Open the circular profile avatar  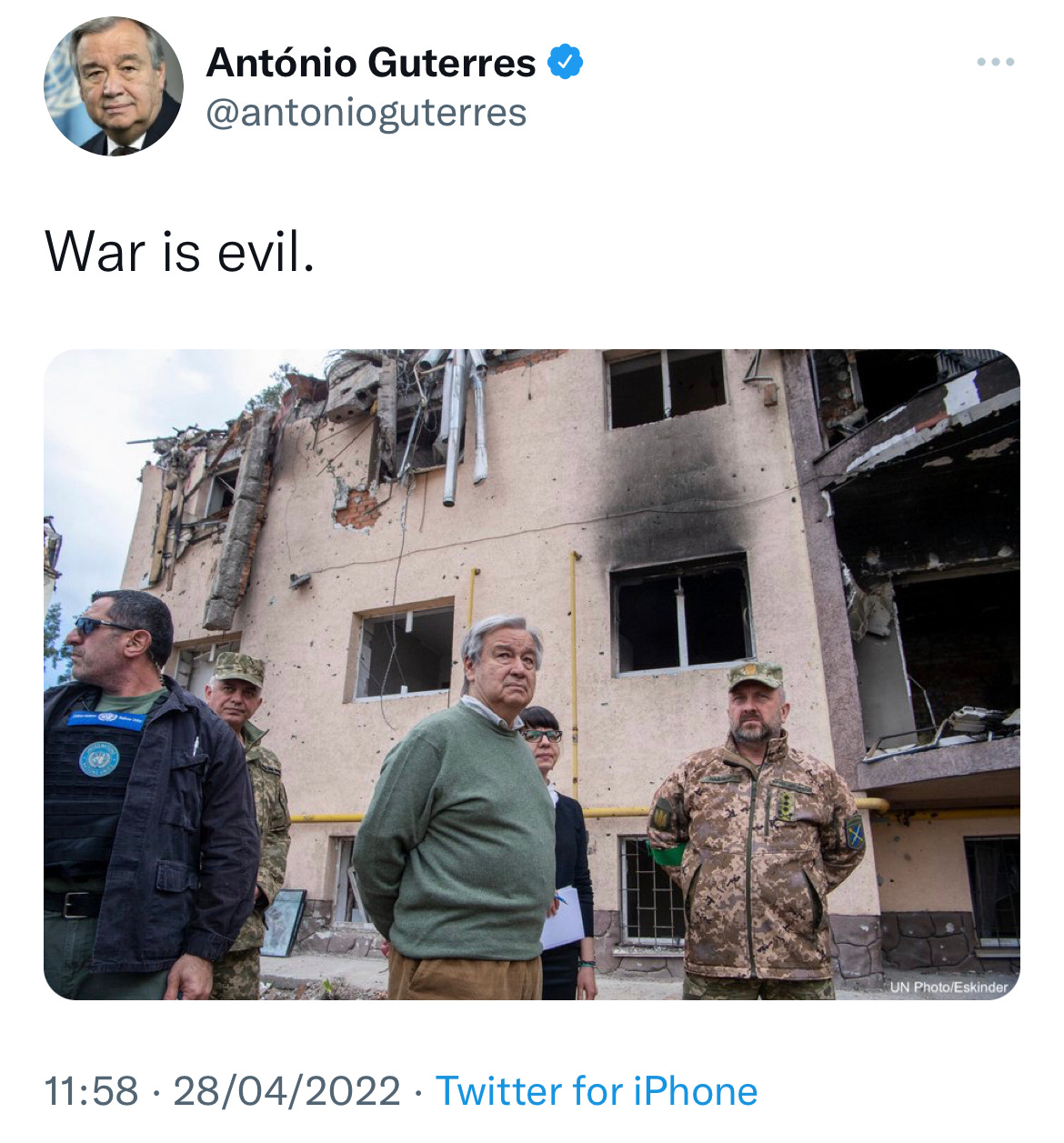[114, 86]
